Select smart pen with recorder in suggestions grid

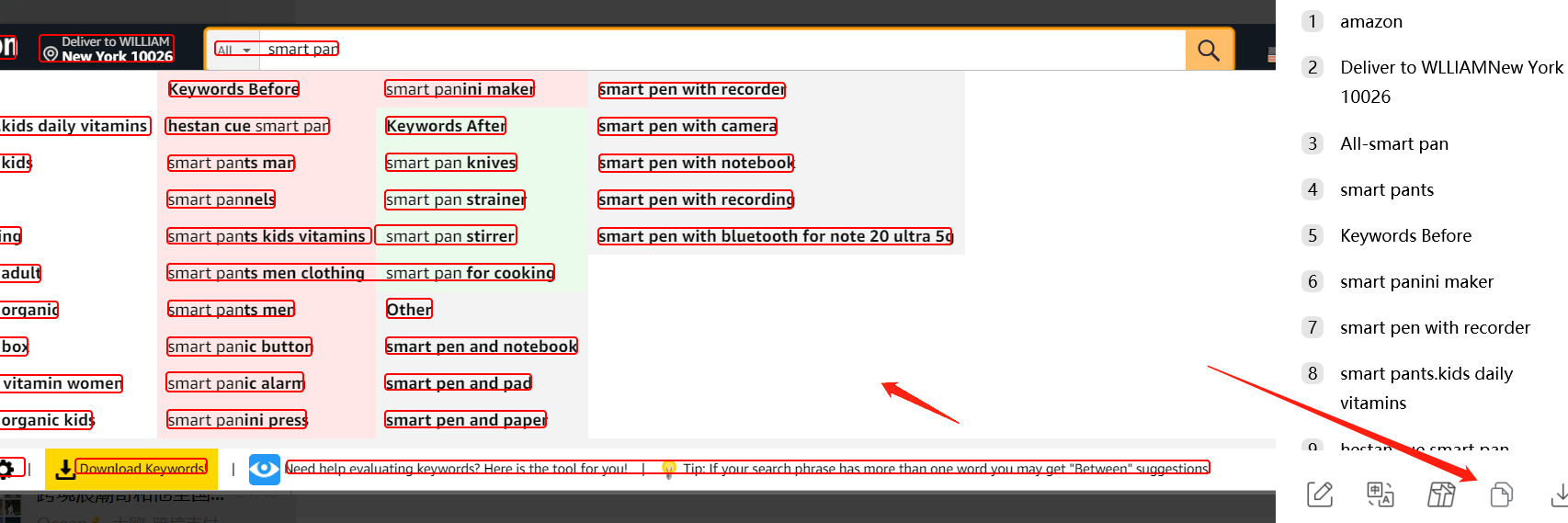click(692, 89)
